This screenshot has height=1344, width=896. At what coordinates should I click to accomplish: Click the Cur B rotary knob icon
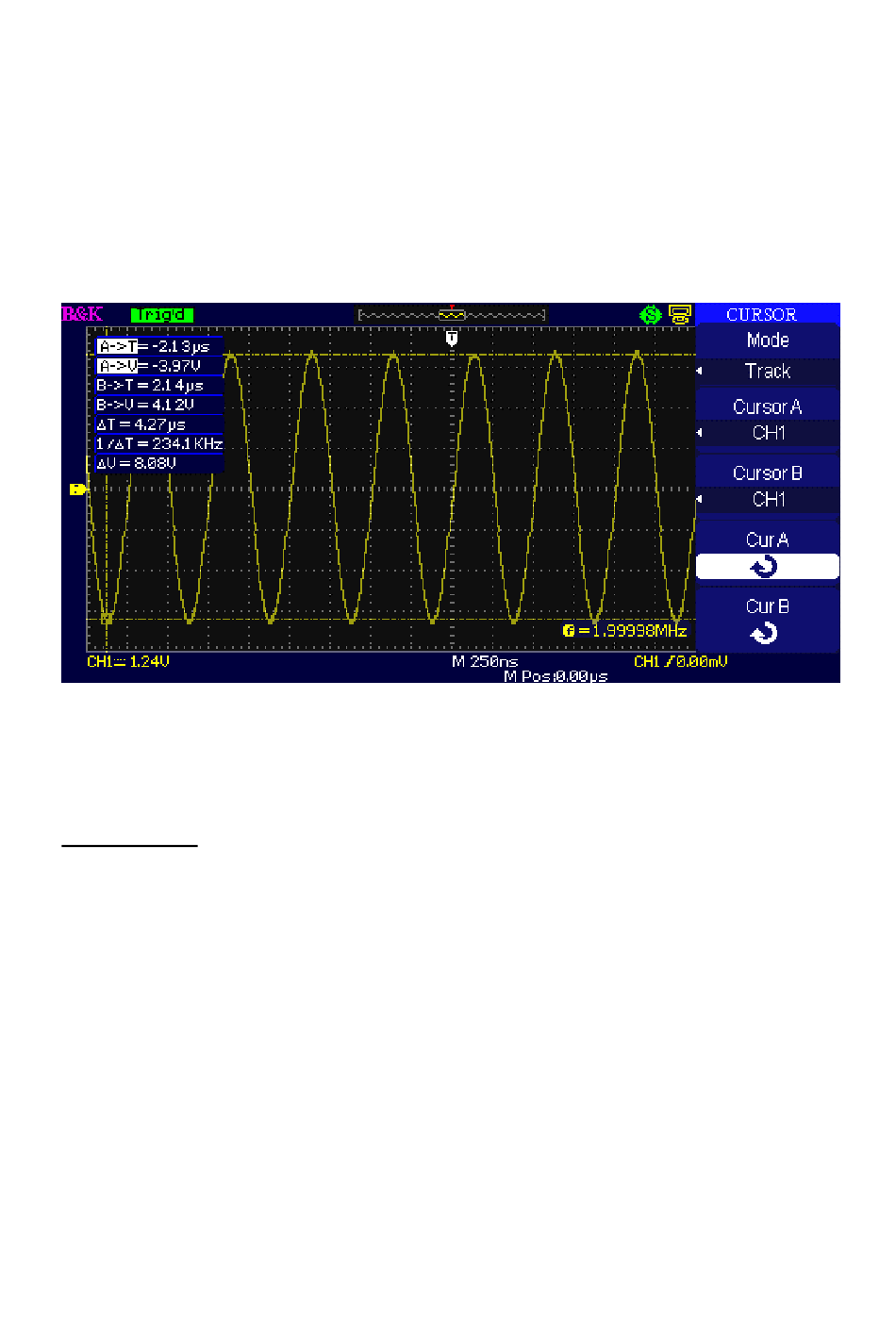(x=763, y=634)
